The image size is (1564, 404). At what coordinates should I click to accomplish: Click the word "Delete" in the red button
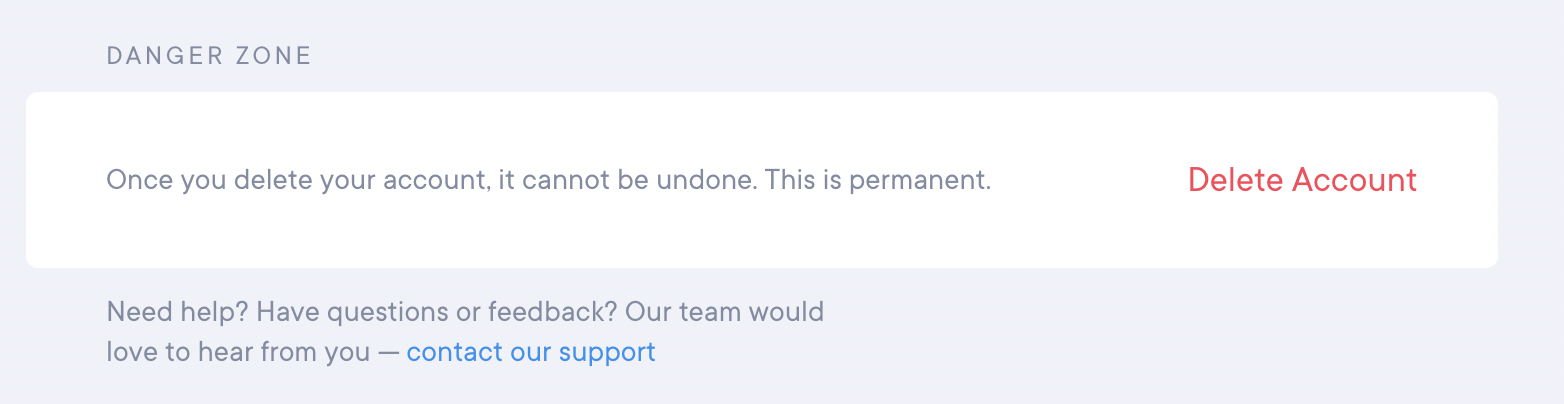pos(1236,180)
